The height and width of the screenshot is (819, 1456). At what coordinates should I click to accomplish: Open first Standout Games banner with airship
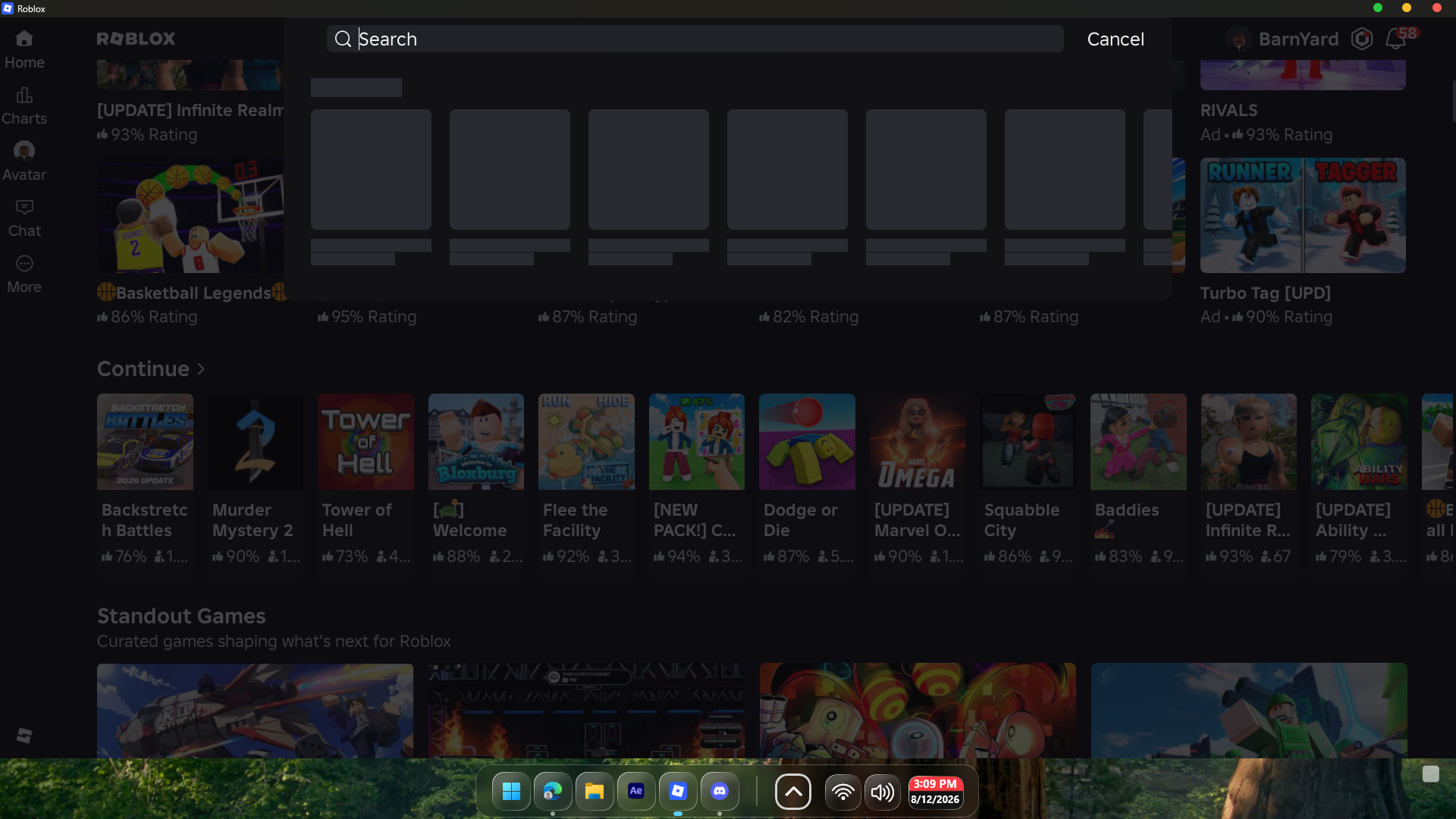tap(255, 711)
